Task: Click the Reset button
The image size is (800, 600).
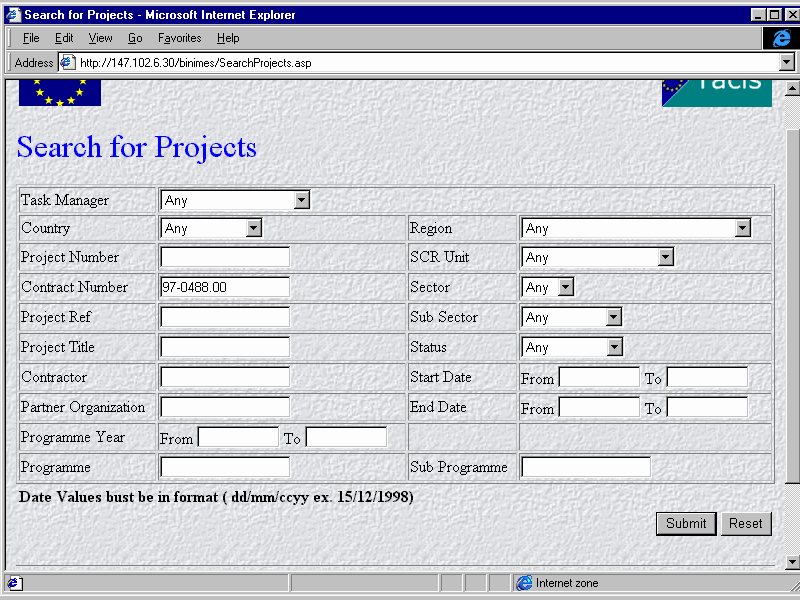Action: (x=745, y=523)
